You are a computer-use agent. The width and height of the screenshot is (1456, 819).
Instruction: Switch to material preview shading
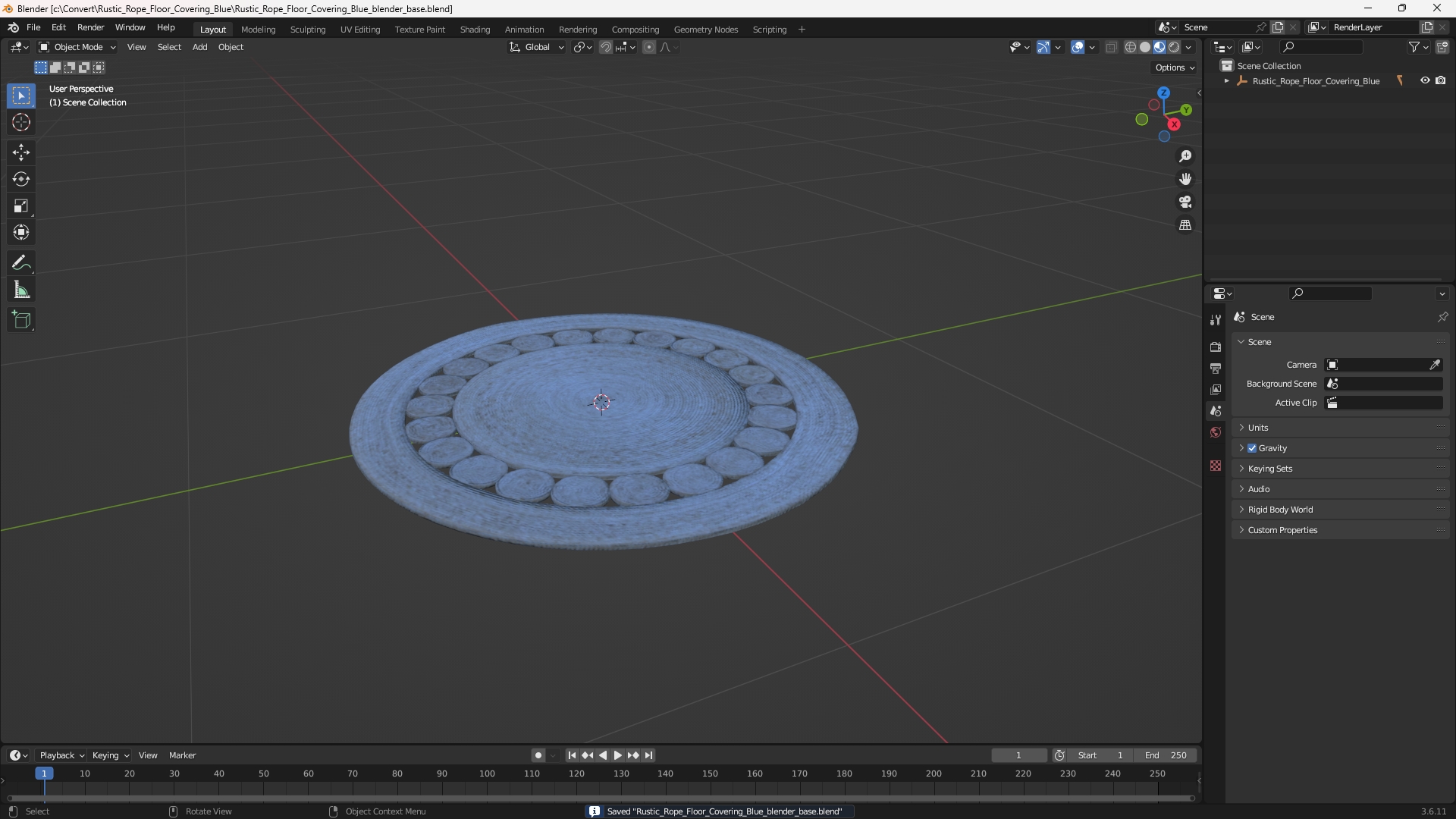coord(1159,47)
